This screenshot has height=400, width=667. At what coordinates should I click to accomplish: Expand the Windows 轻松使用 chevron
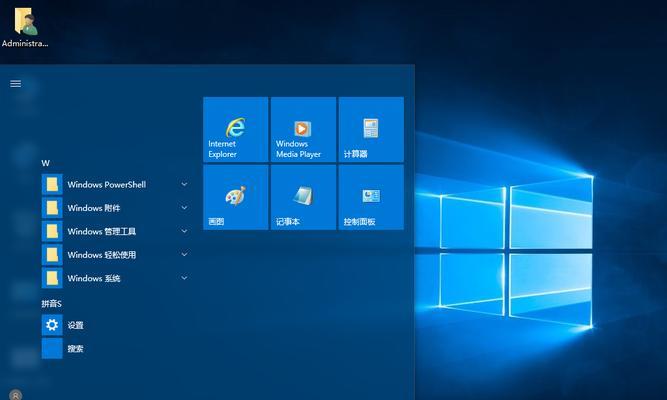184,254
